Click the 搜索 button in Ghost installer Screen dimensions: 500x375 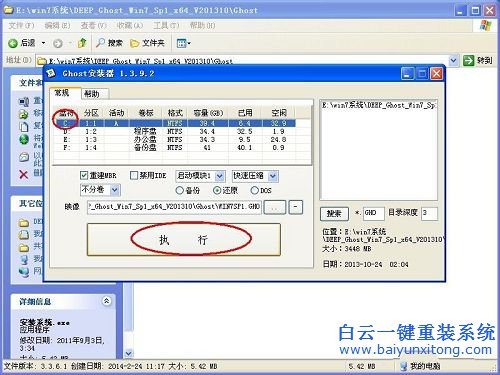point(334,213)
